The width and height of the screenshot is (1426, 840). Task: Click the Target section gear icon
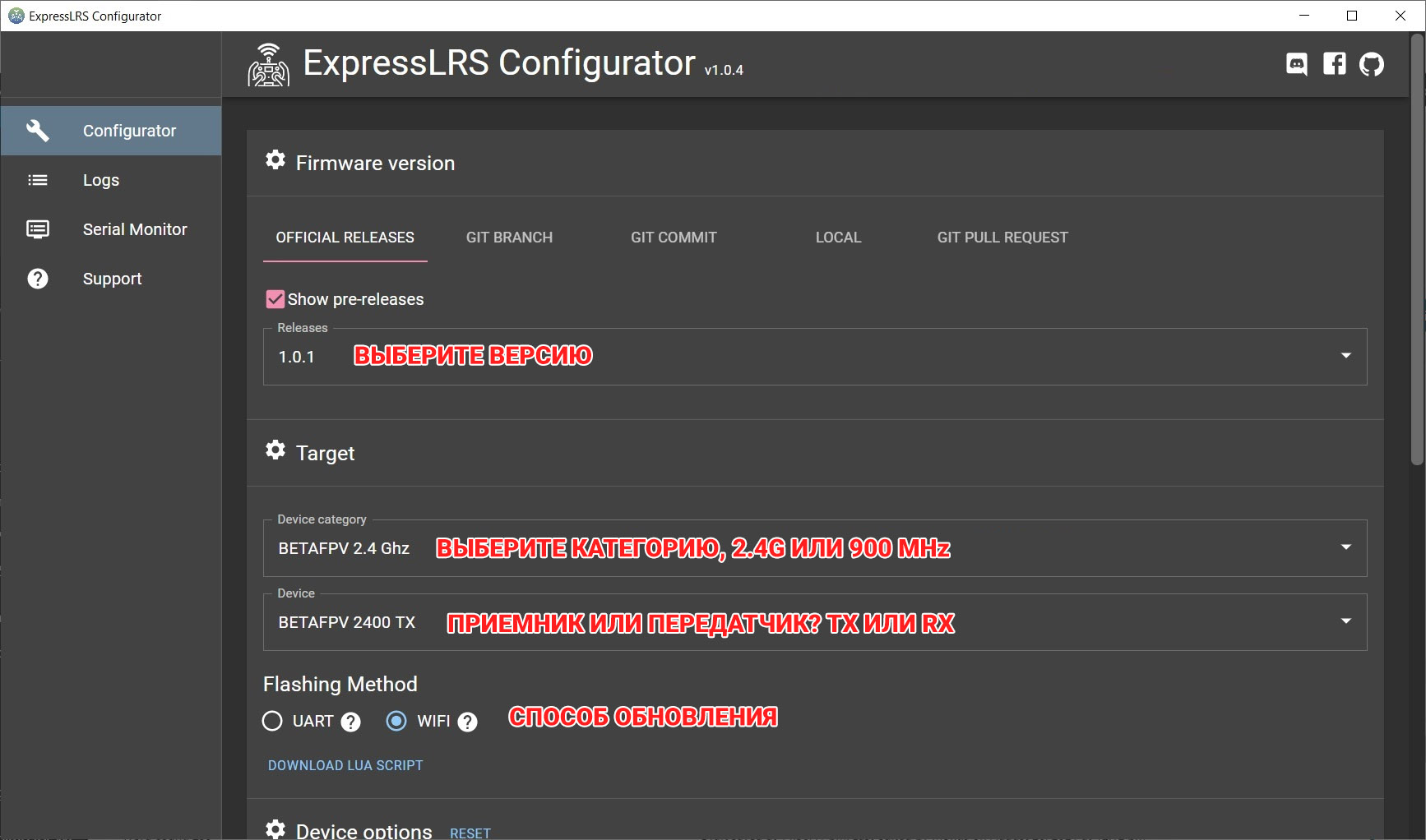tap(275, 450)
